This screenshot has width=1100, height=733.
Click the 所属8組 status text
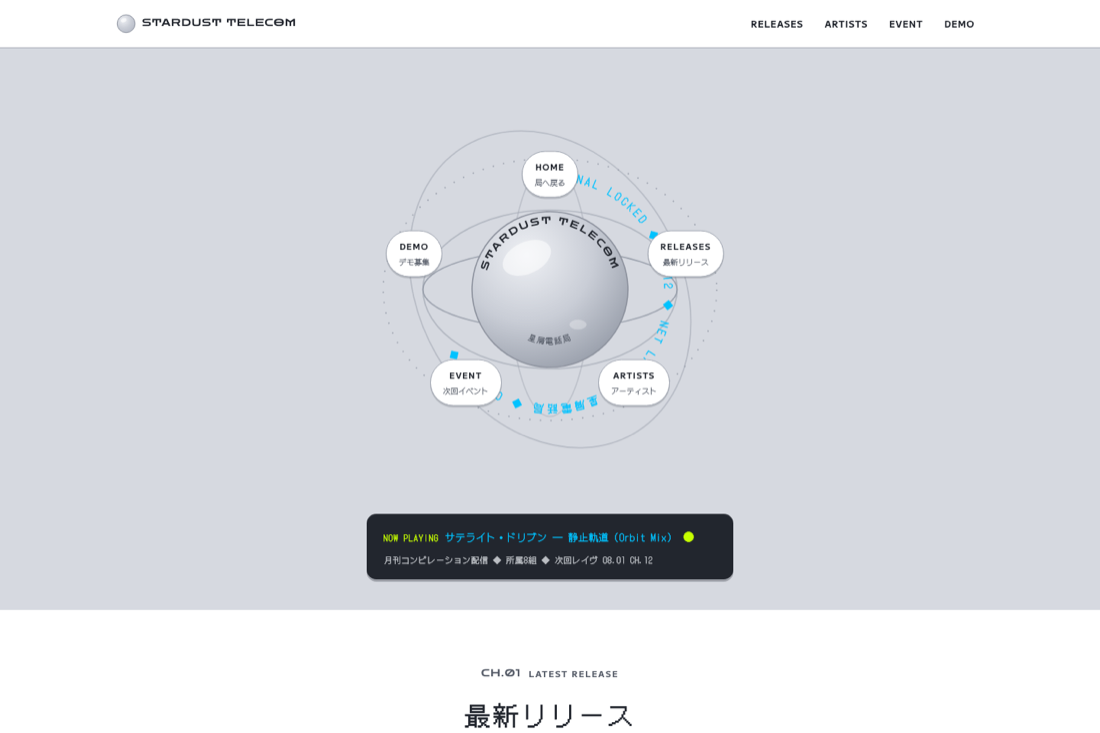[521, 560]
